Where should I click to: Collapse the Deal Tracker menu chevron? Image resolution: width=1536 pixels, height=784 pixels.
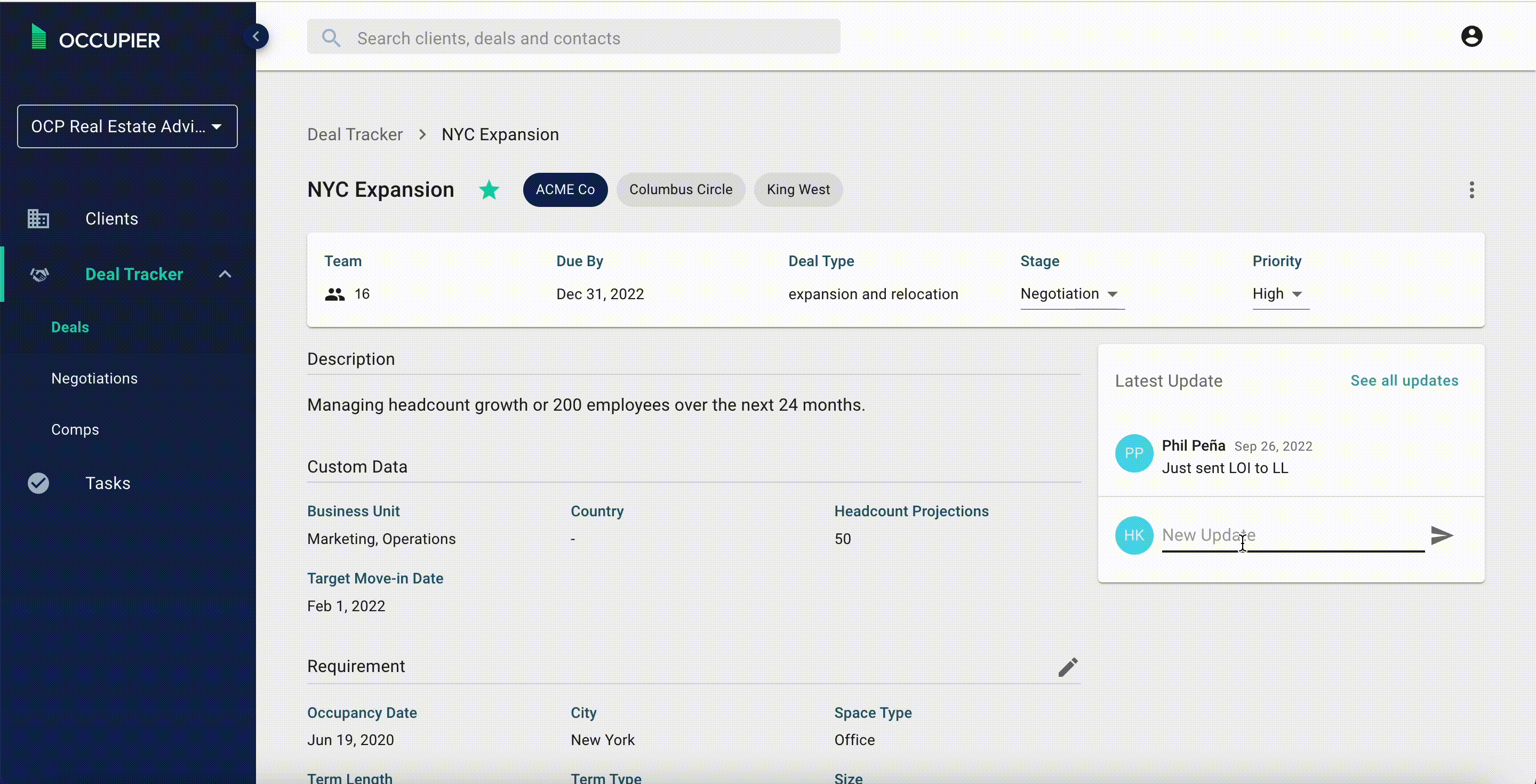[x=225, y=274]
